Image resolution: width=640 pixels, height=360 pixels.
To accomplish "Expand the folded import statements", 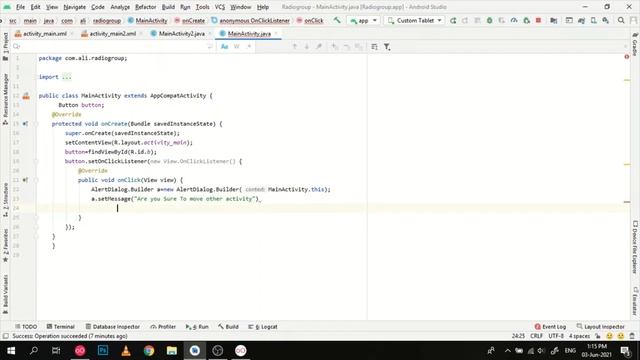I will 67,77.
